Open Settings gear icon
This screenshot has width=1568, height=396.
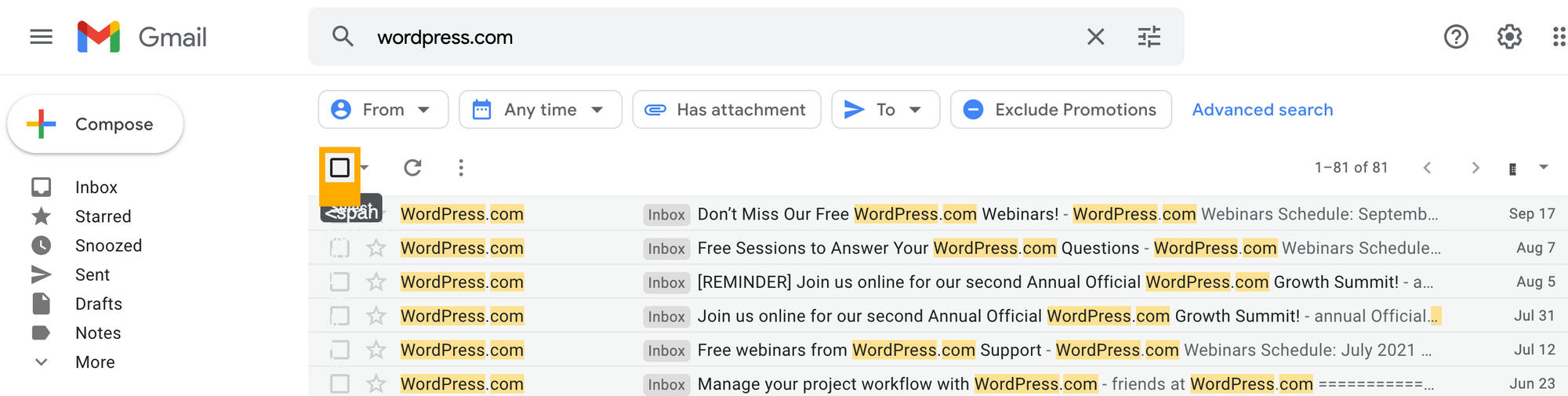(1509, 37)
